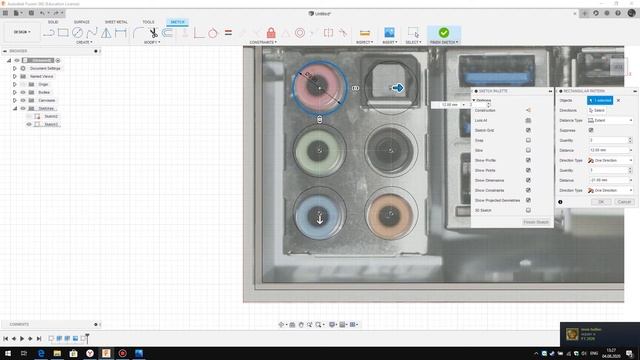Click the 12.00 mm Distance field
This screenshot has height=360, width=640.
click(610, 150)
